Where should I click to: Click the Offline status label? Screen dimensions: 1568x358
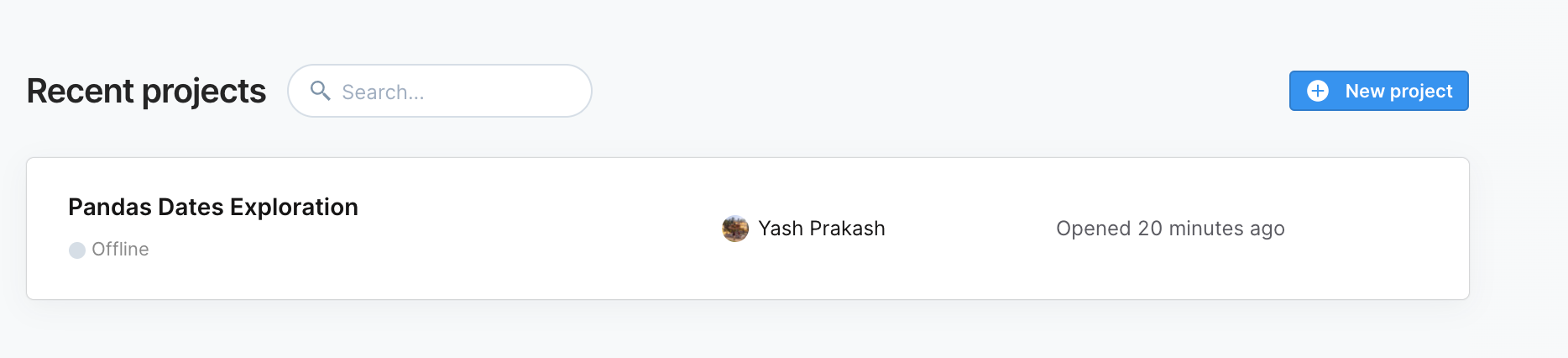coord(120,250)
